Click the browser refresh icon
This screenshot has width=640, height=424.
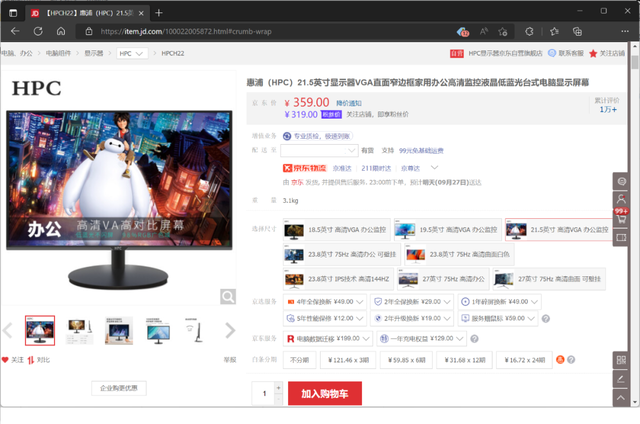click(38, 31)
